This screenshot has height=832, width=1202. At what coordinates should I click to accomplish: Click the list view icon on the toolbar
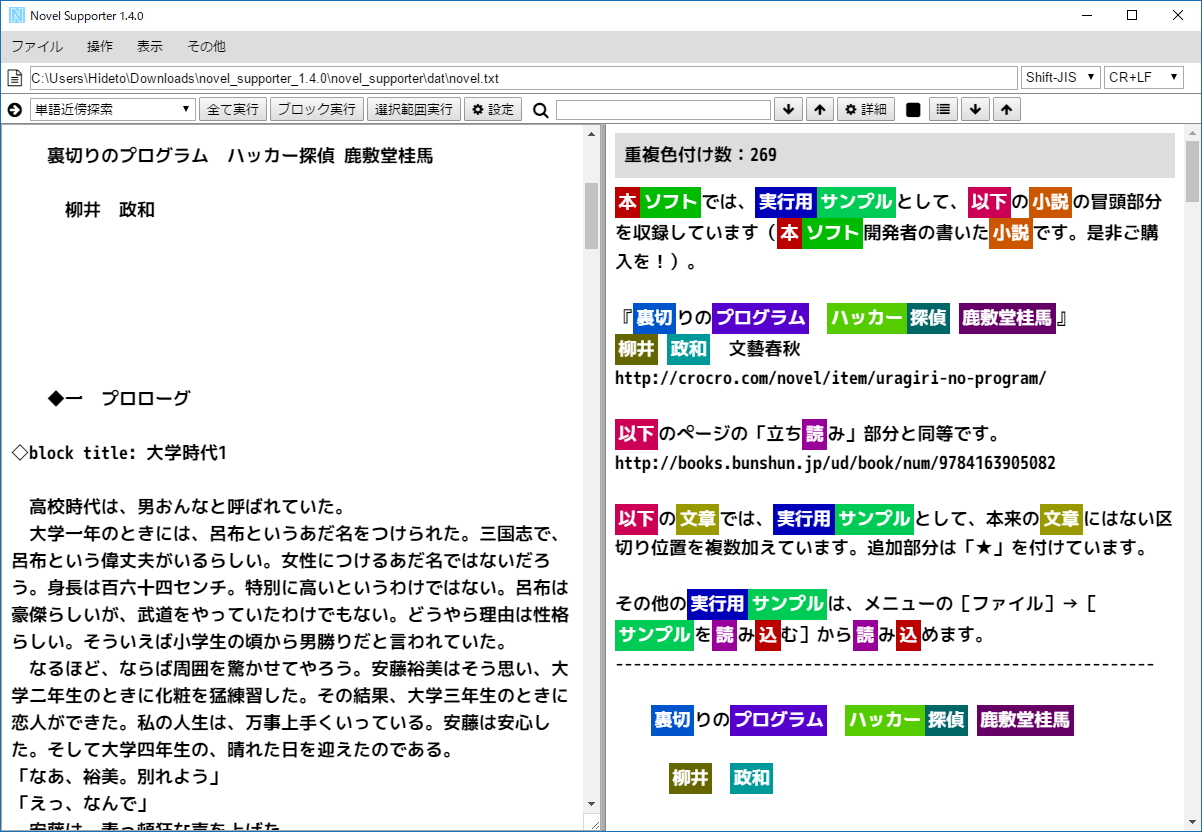(942, 110)
